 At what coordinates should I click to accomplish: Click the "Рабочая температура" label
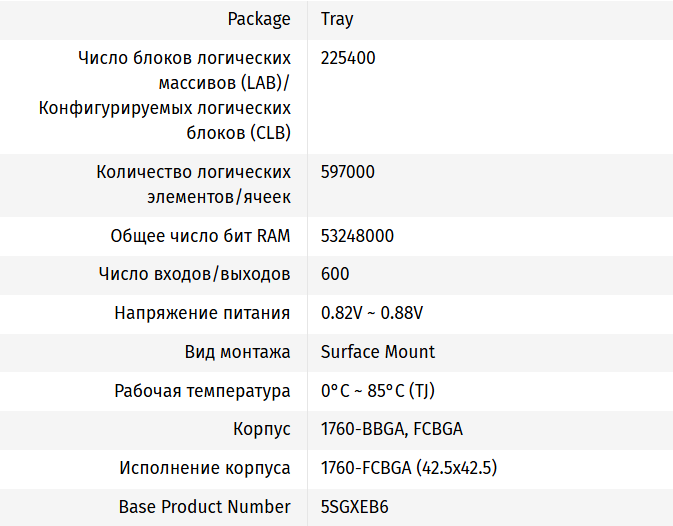[202, 391]
